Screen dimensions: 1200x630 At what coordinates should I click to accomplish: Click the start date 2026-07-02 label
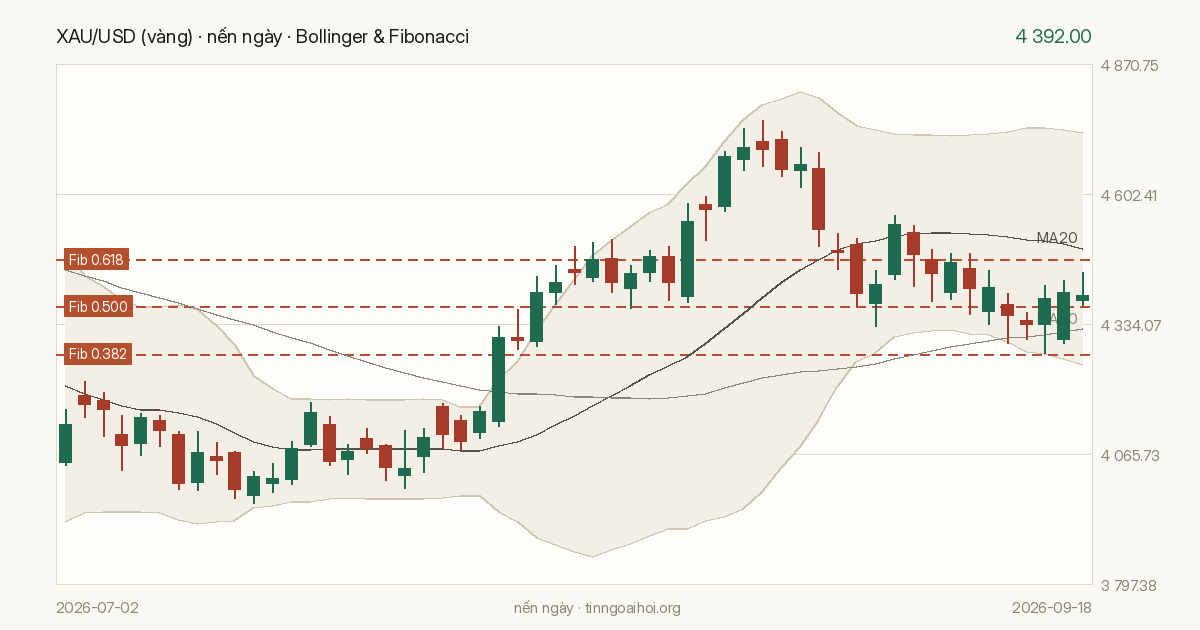[x=98, y=608]
